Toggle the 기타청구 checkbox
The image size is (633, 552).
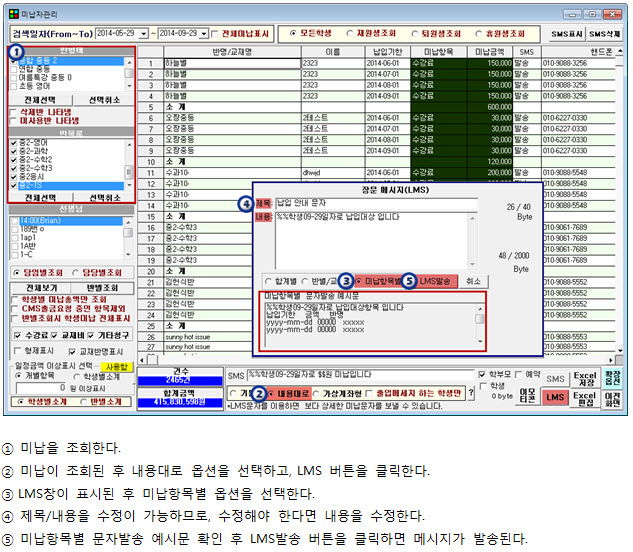click(90, 336)
